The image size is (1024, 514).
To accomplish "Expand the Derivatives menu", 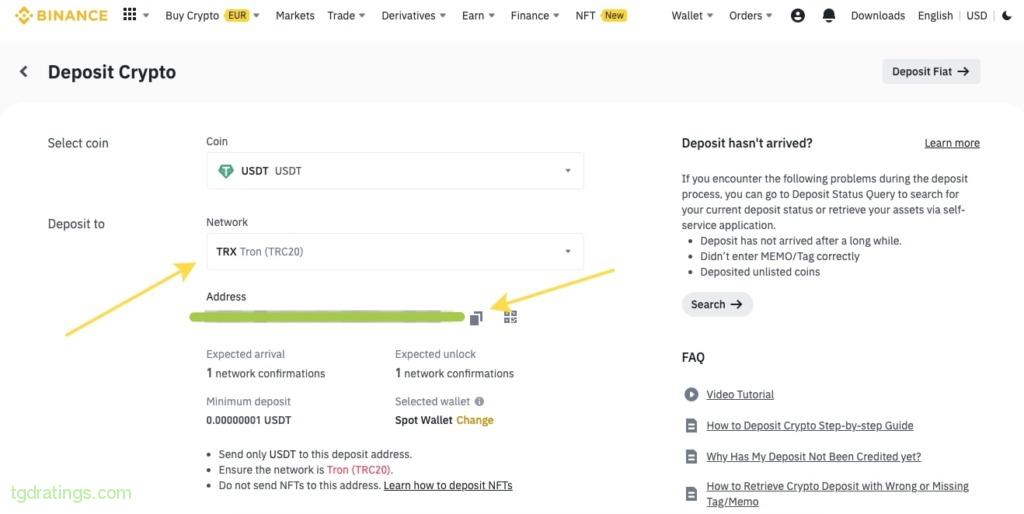I will point(413,15).
